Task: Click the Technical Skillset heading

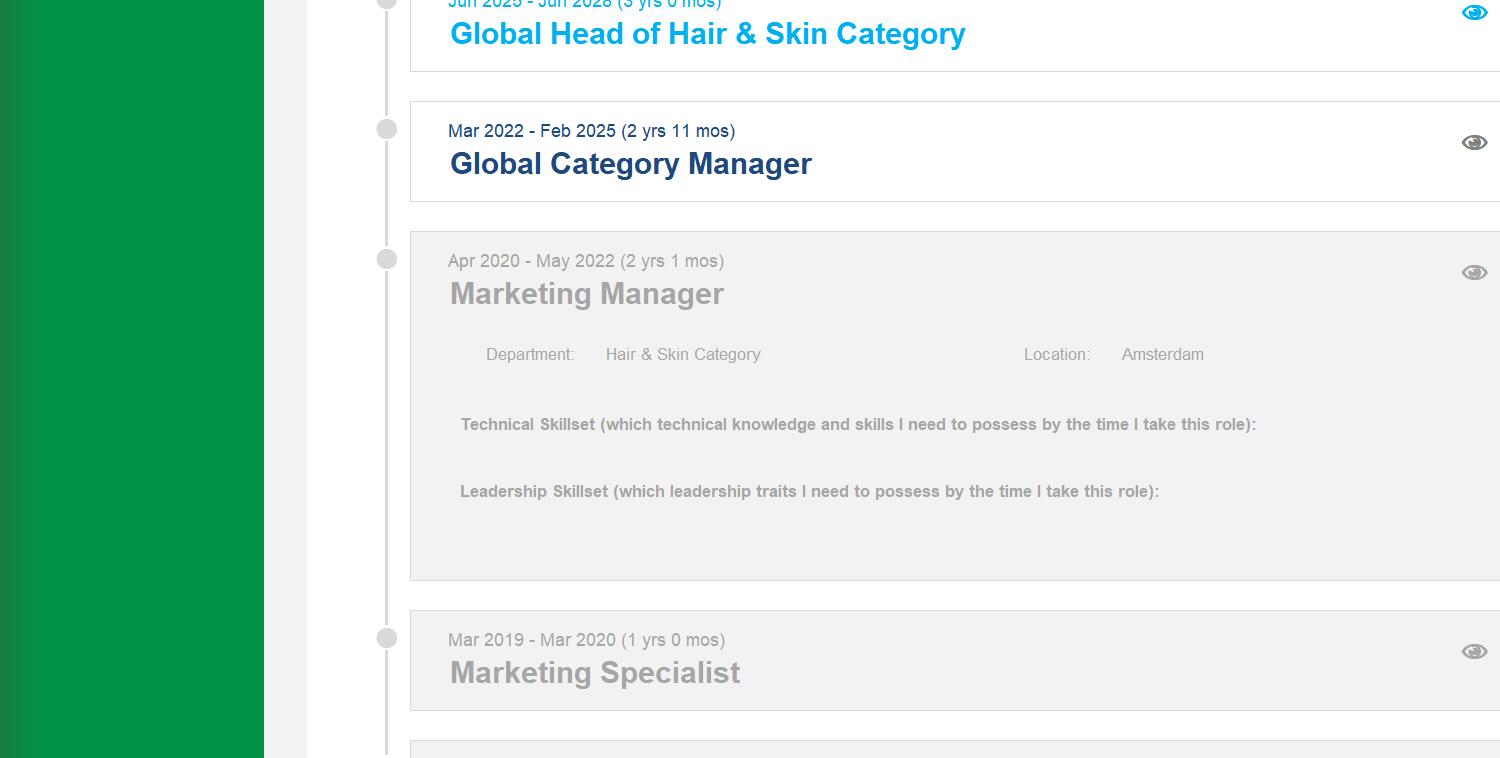Action: (858, 425)
